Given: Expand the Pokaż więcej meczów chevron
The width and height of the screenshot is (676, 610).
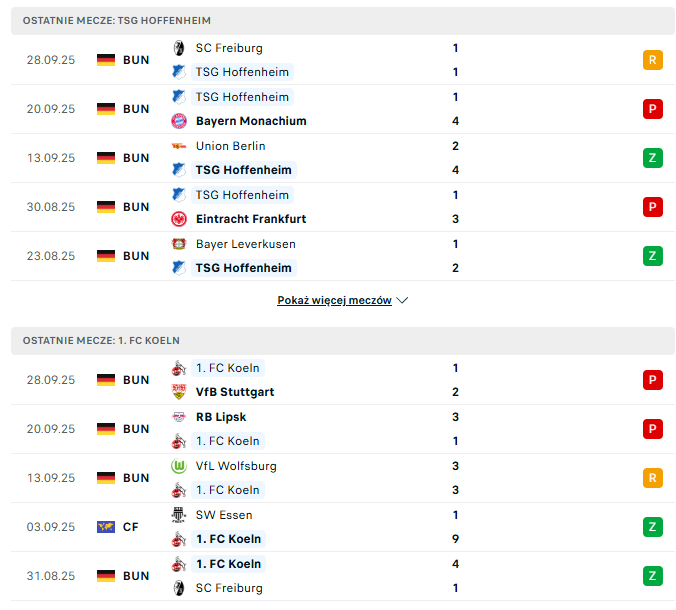Looking at the screenshot, I should pyautogui.click(x=402, y=300).
